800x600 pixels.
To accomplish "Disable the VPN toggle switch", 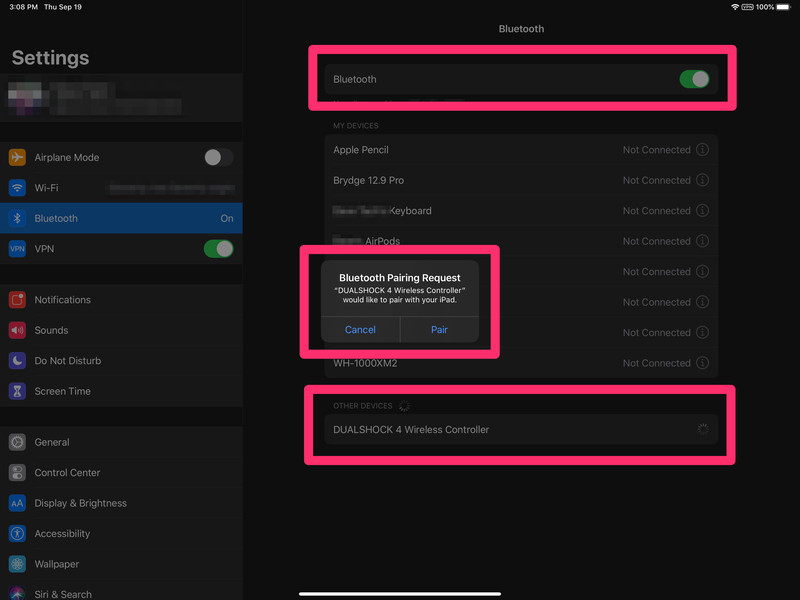I will [x=218, y=249].
